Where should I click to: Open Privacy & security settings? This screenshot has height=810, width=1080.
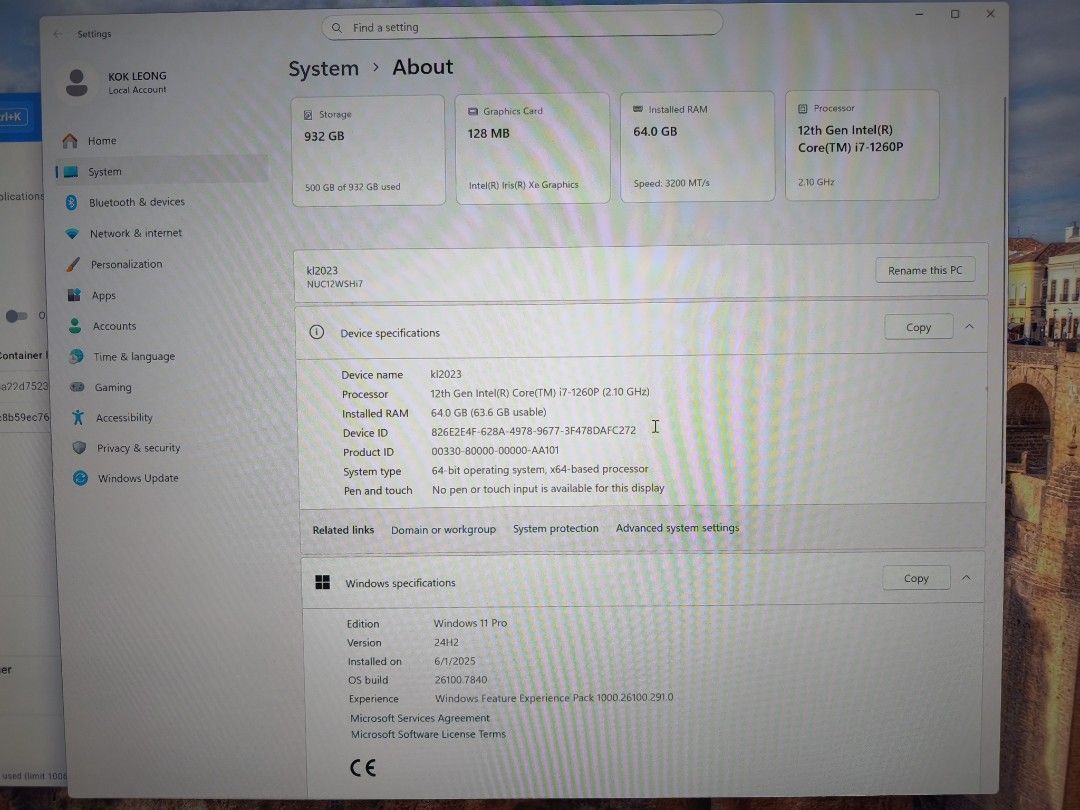pyautogui.click(x=168, y=448)
